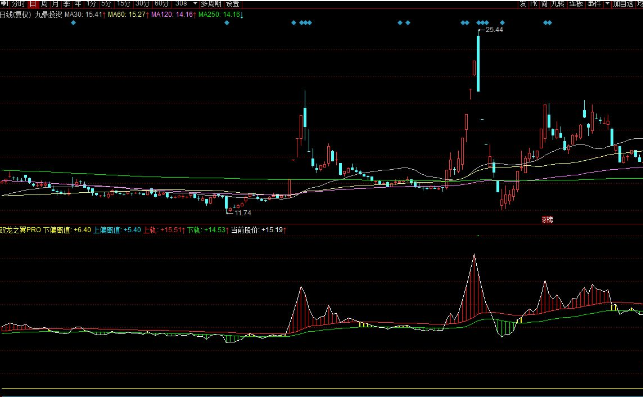Viewport: 643px width, 397px height.
Task: Open the 多周期 multi-period view
Action: [211, 4]
